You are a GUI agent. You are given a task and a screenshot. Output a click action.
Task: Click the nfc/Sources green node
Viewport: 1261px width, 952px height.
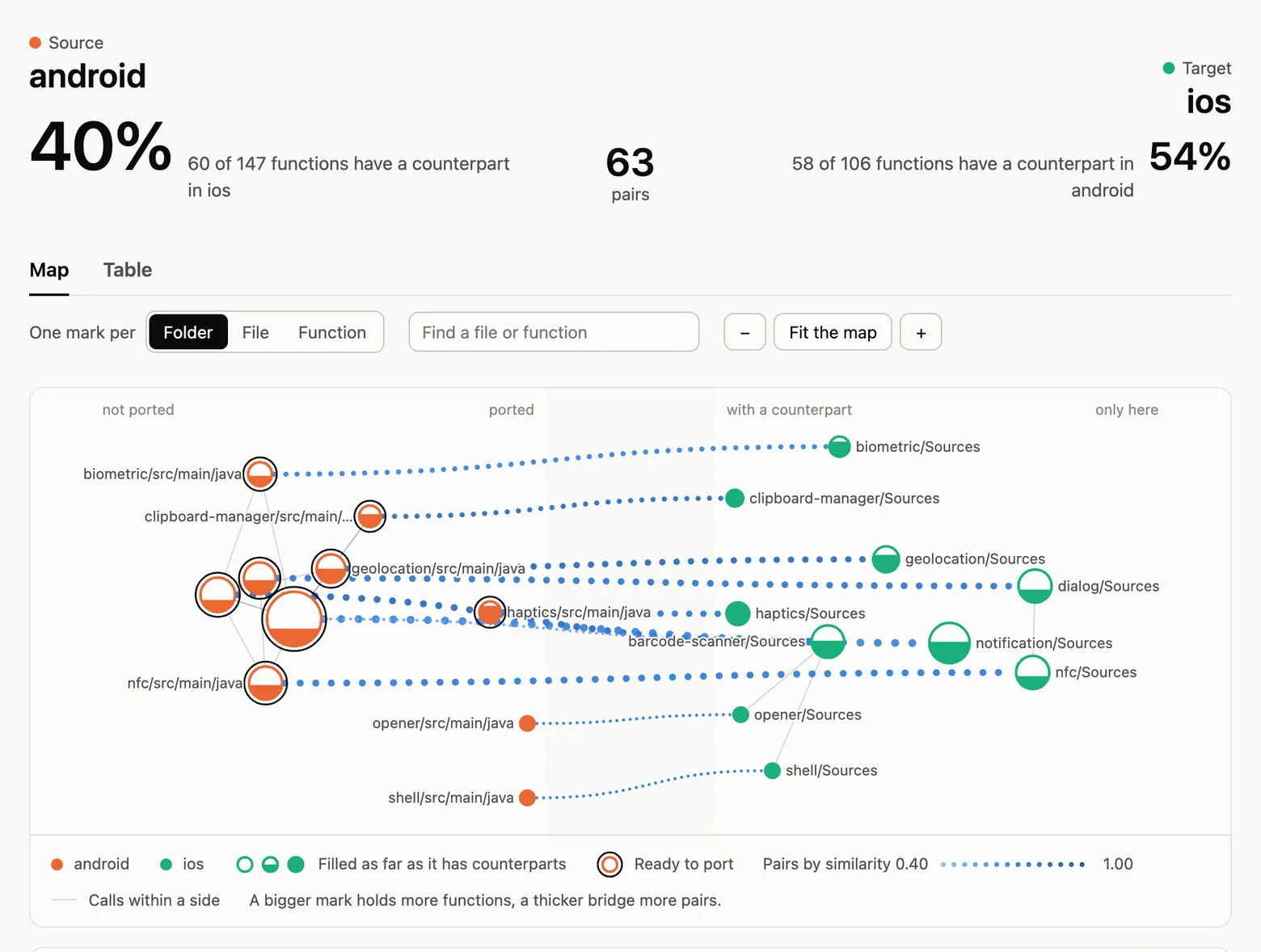click(1032, 672)
